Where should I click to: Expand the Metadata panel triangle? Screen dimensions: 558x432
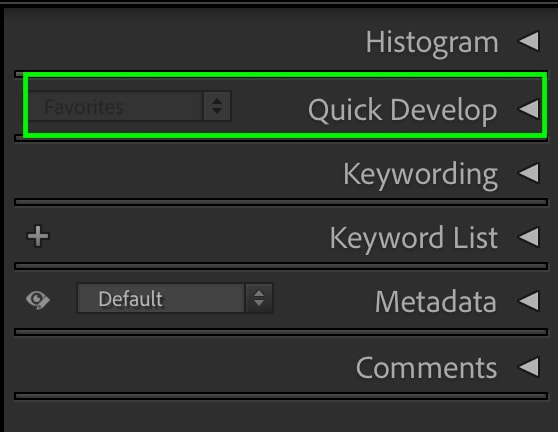(529, 301)
